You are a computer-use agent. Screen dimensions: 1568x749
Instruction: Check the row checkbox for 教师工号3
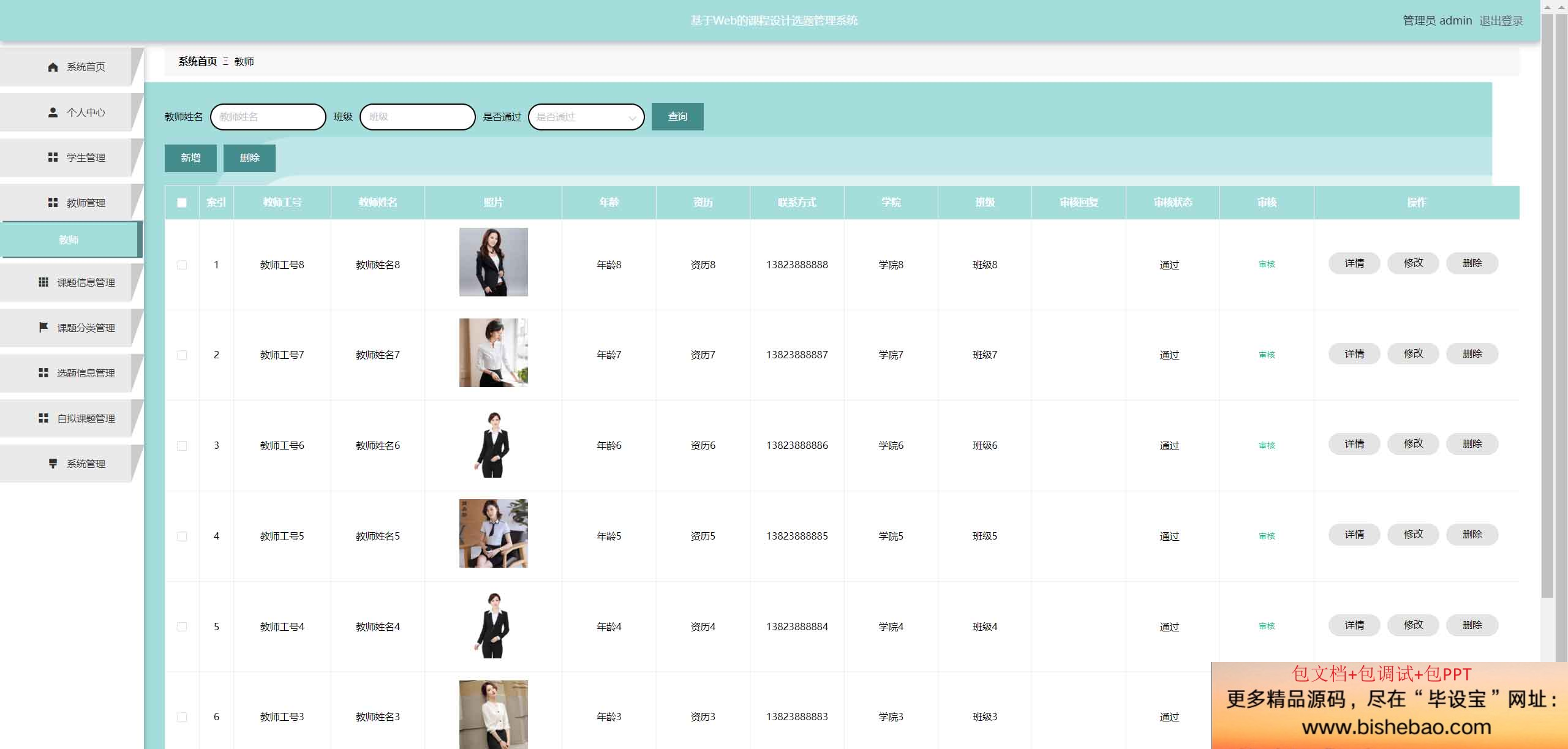(x=182, y=717)
